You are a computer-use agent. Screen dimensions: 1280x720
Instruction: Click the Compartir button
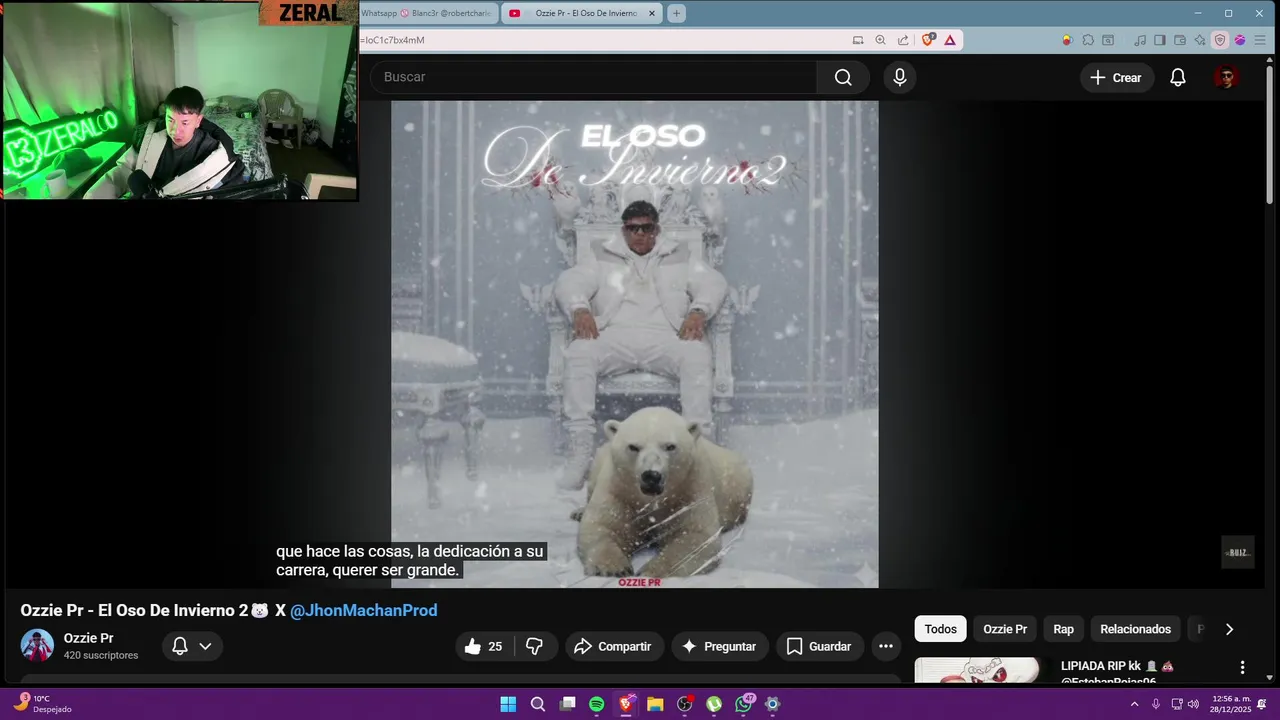pos(612,646)
